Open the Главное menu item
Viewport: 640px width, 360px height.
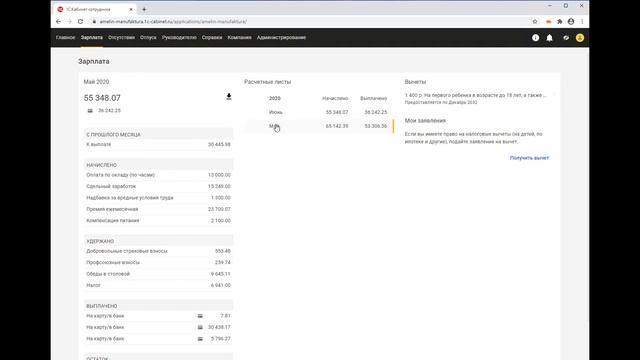[x=65, y=38]
